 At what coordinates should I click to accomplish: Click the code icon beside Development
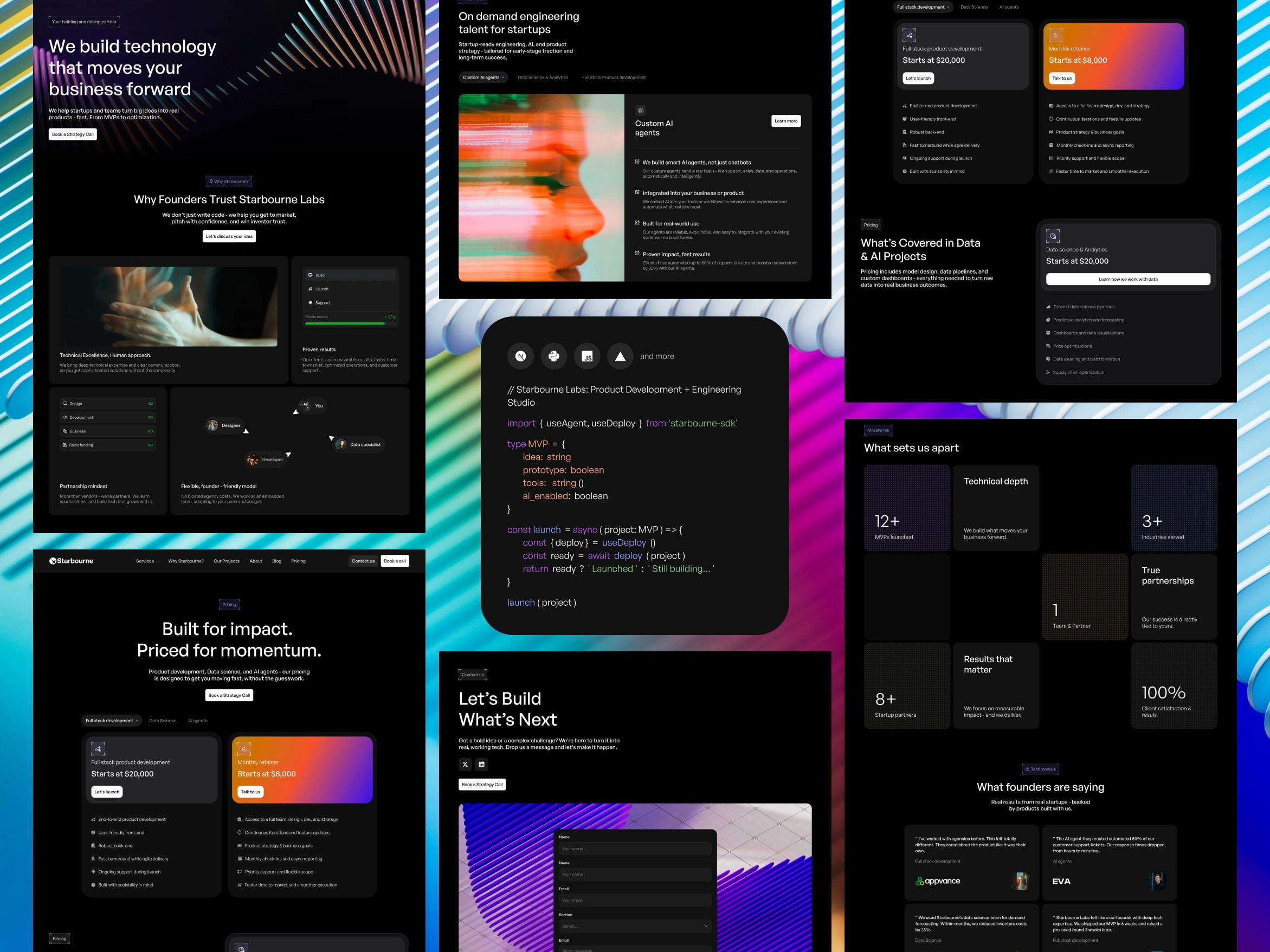(65, 417)
